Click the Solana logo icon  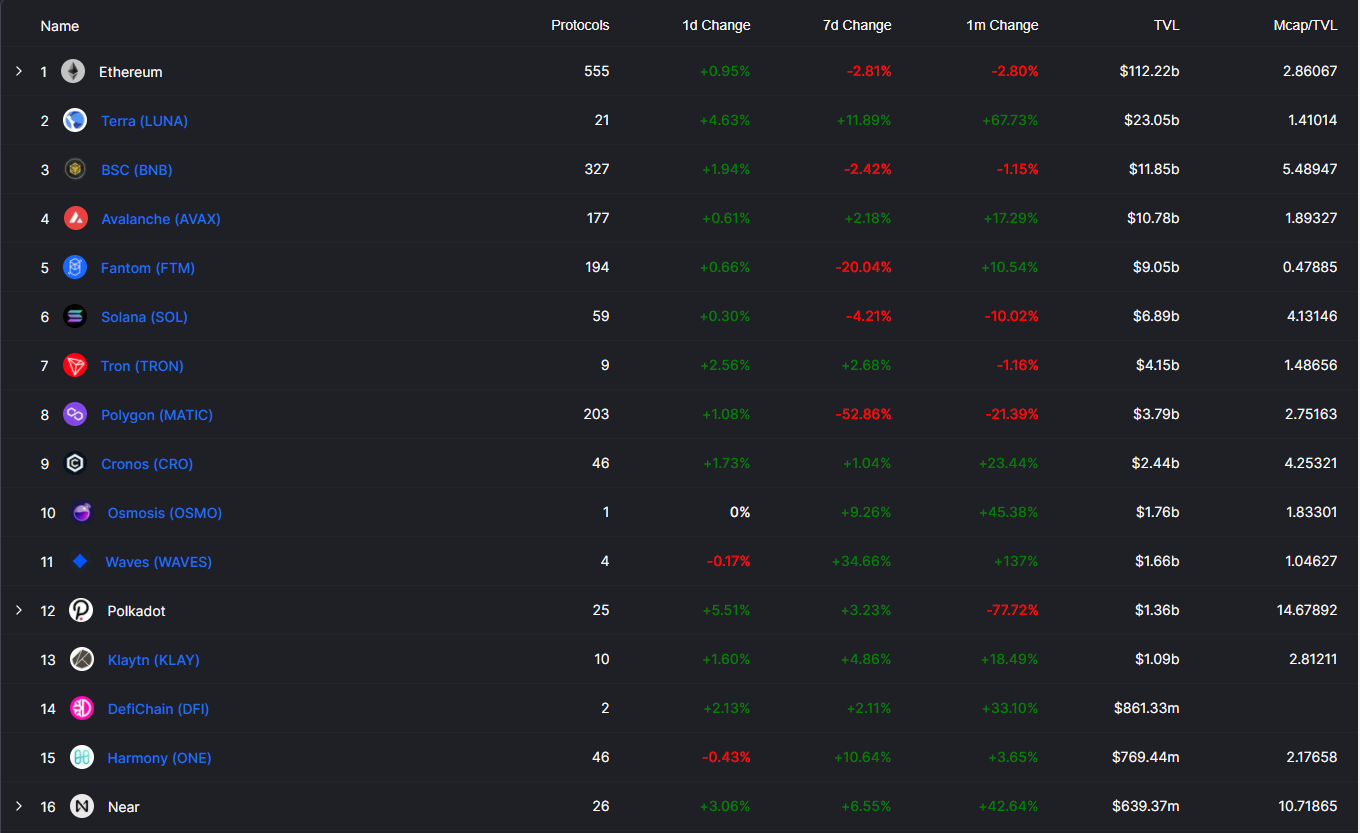75,316
